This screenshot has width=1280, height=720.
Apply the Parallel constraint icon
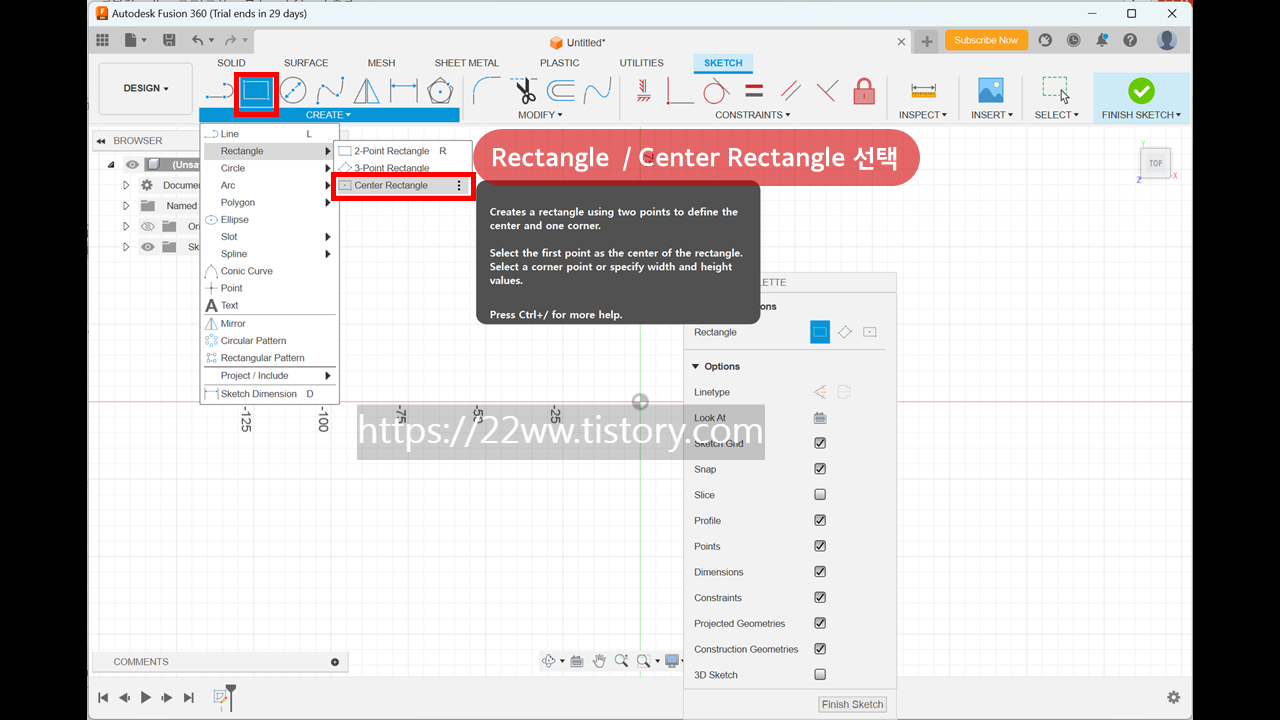pyautogui.click(x=790, y=91)
